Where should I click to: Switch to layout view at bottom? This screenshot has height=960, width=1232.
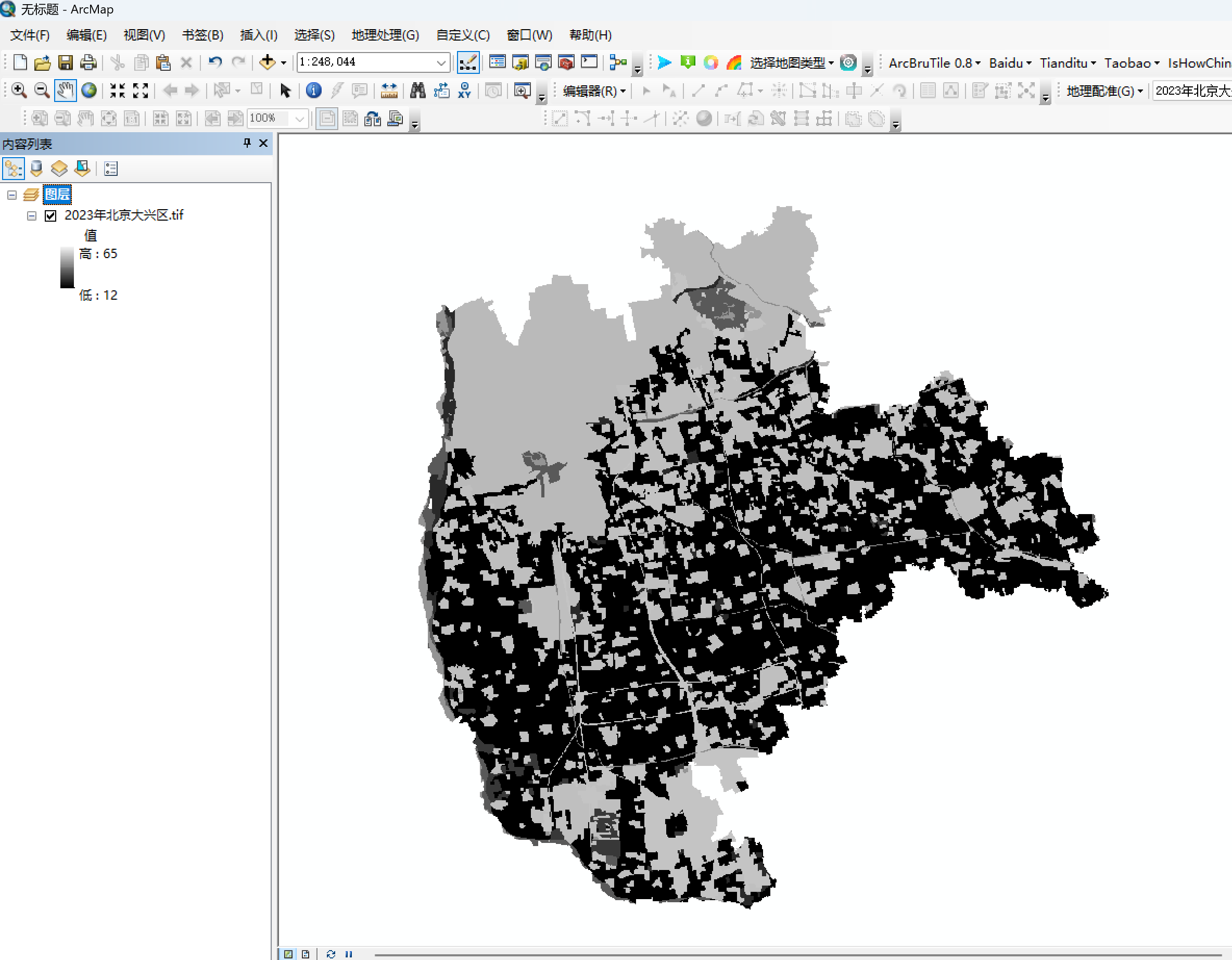coord(305,954)
